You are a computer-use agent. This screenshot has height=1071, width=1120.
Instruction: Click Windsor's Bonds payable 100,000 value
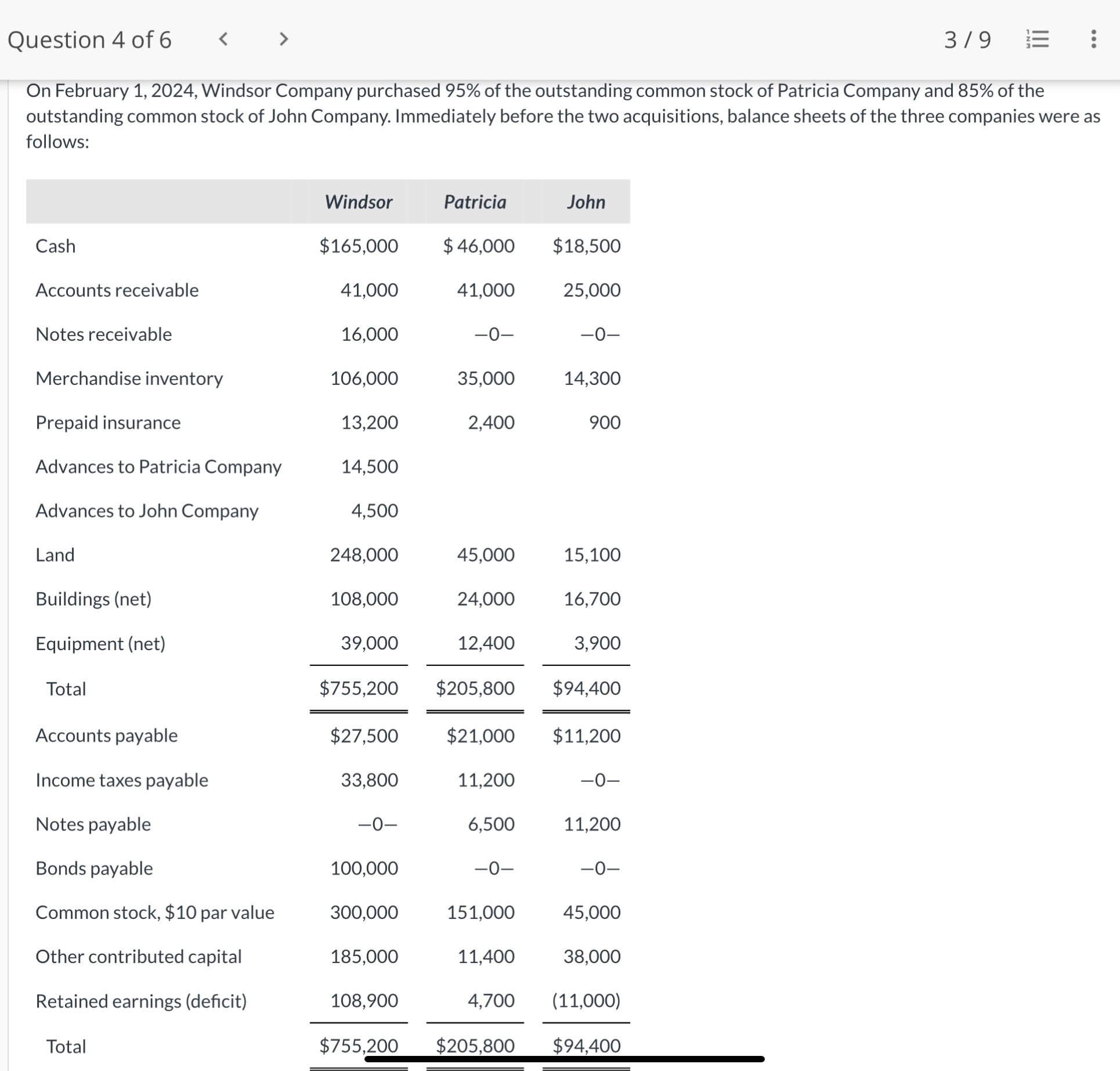click(x=364, y=868)
